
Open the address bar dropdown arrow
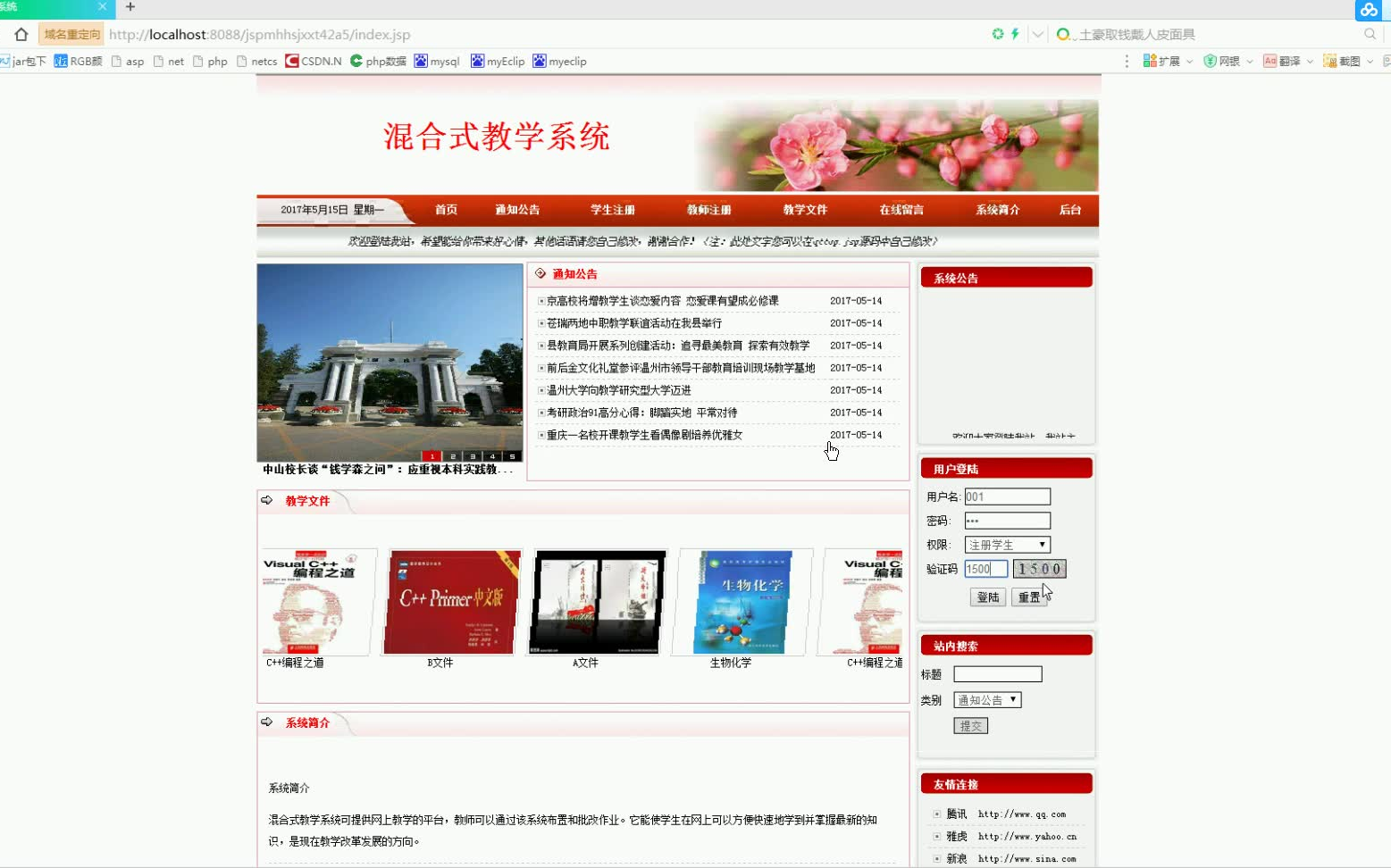1038,33
